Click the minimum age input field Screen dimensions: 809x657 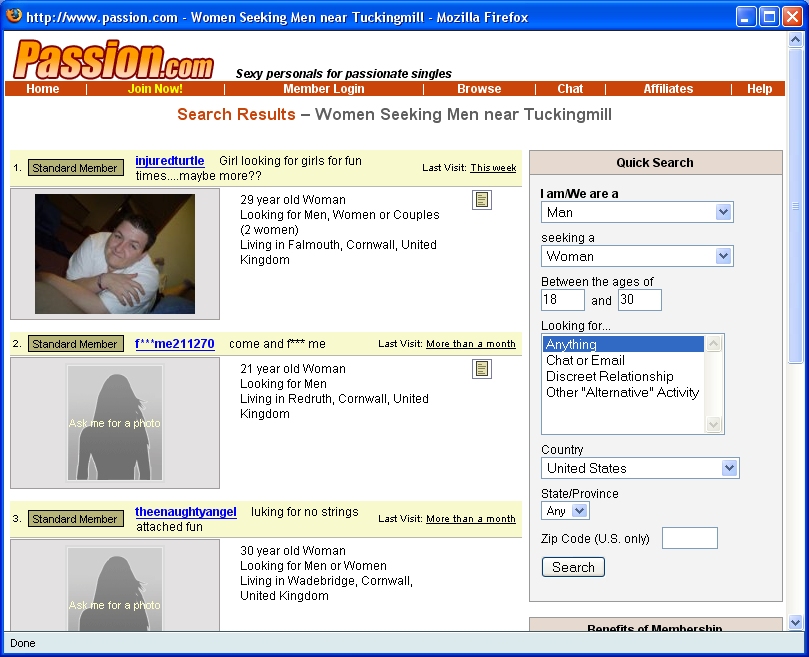pyautogui.click(x=562, y=300)
